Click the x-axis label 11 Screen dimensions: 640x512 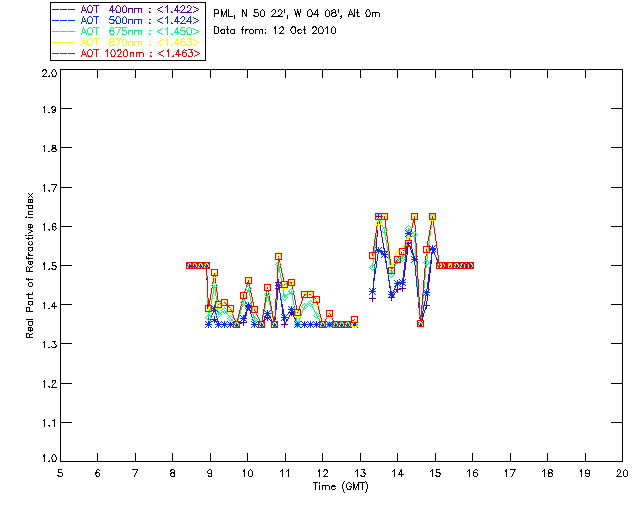pyautogui.click(x=285, y=473)
